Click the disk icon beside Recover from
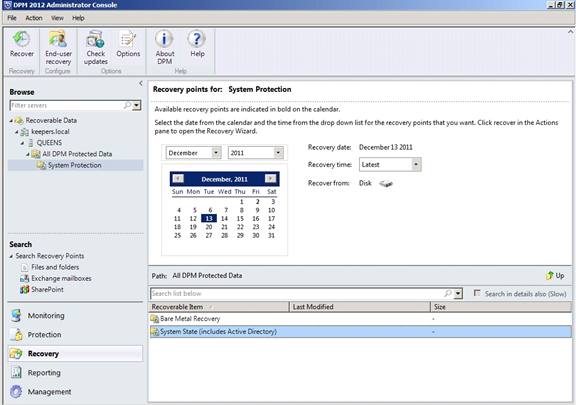This screenshot has width=576, height=405. pyautogui.click(x=386, y=183)
